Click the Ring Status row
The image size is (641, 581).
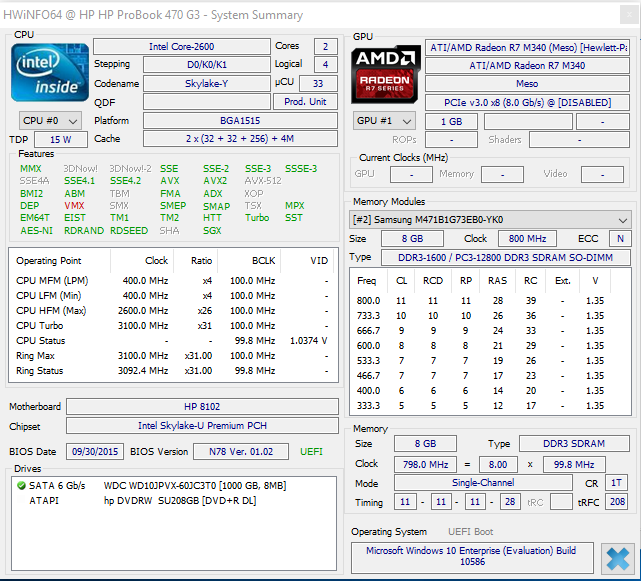(172, 371)
